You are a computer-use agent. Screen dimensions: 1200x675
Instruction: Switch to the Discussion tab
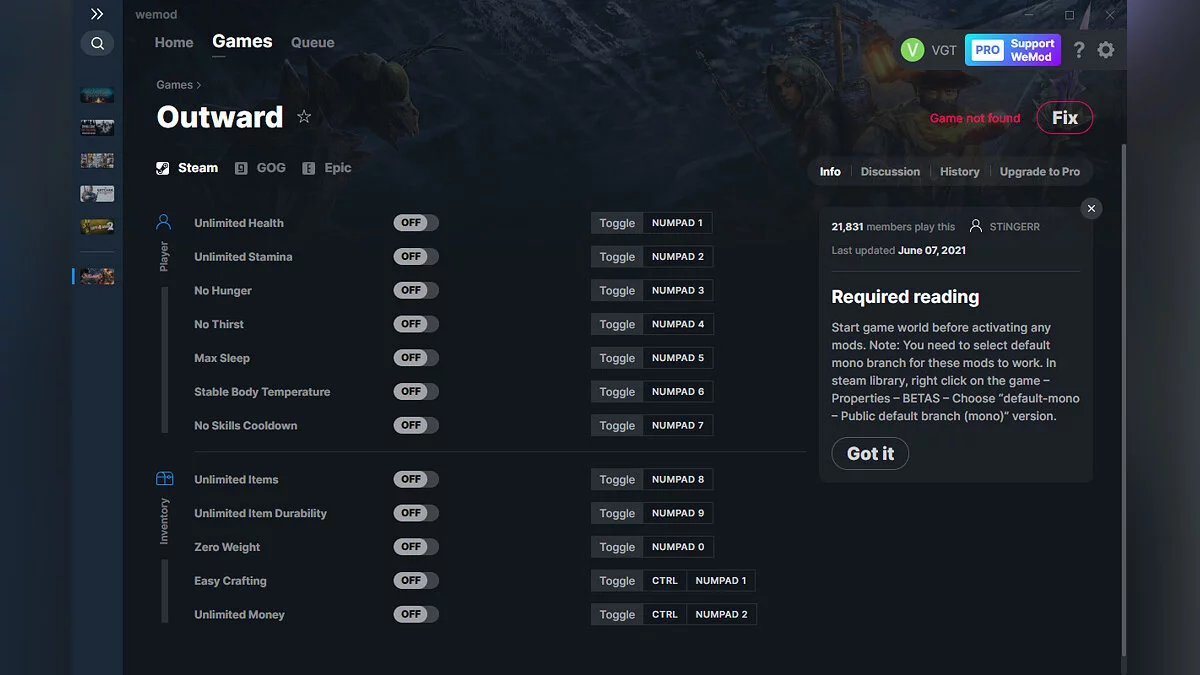point(889,171)
